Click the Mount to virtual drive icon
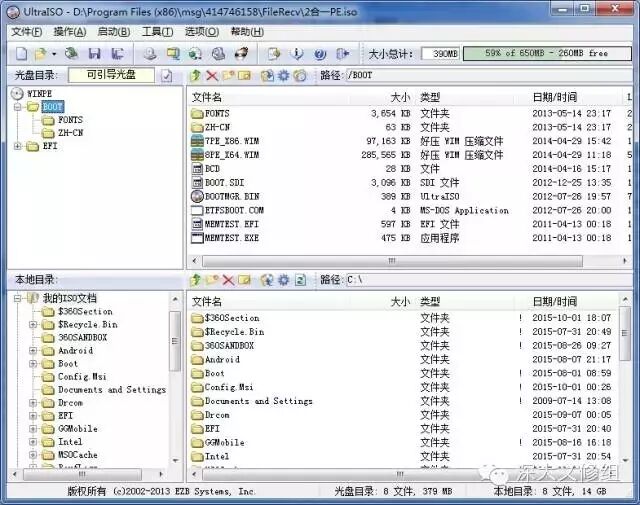Viewport: 640px width, 505px height. 218,53
